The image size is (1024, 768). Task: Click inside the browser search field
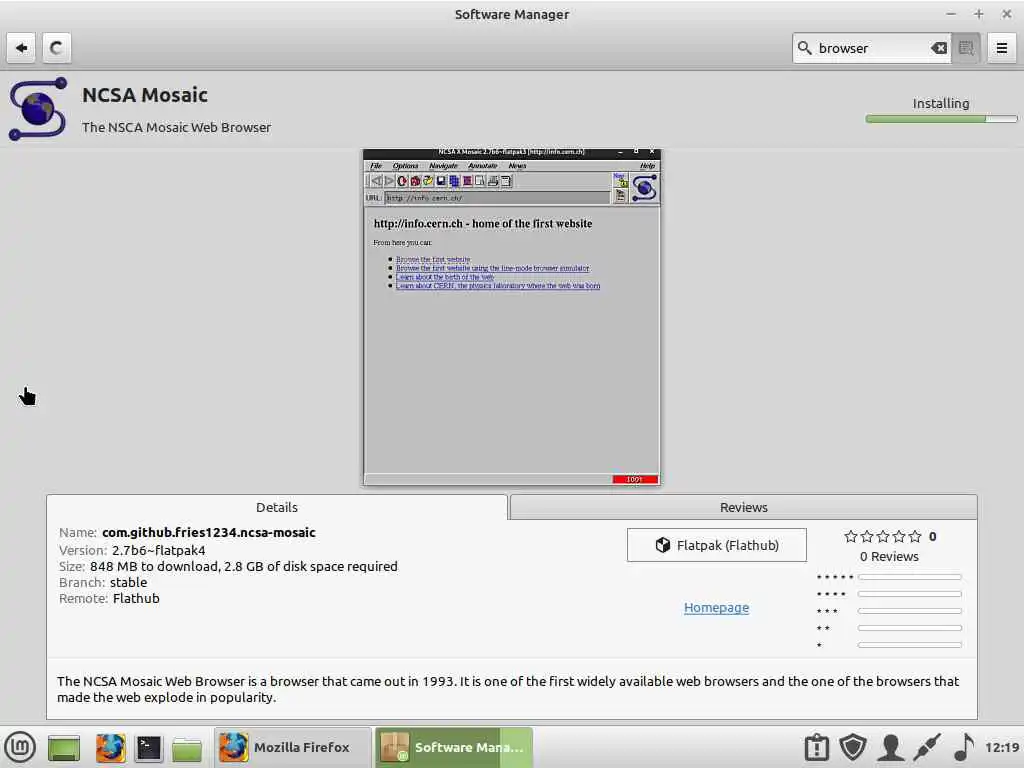tap(872, 48)
